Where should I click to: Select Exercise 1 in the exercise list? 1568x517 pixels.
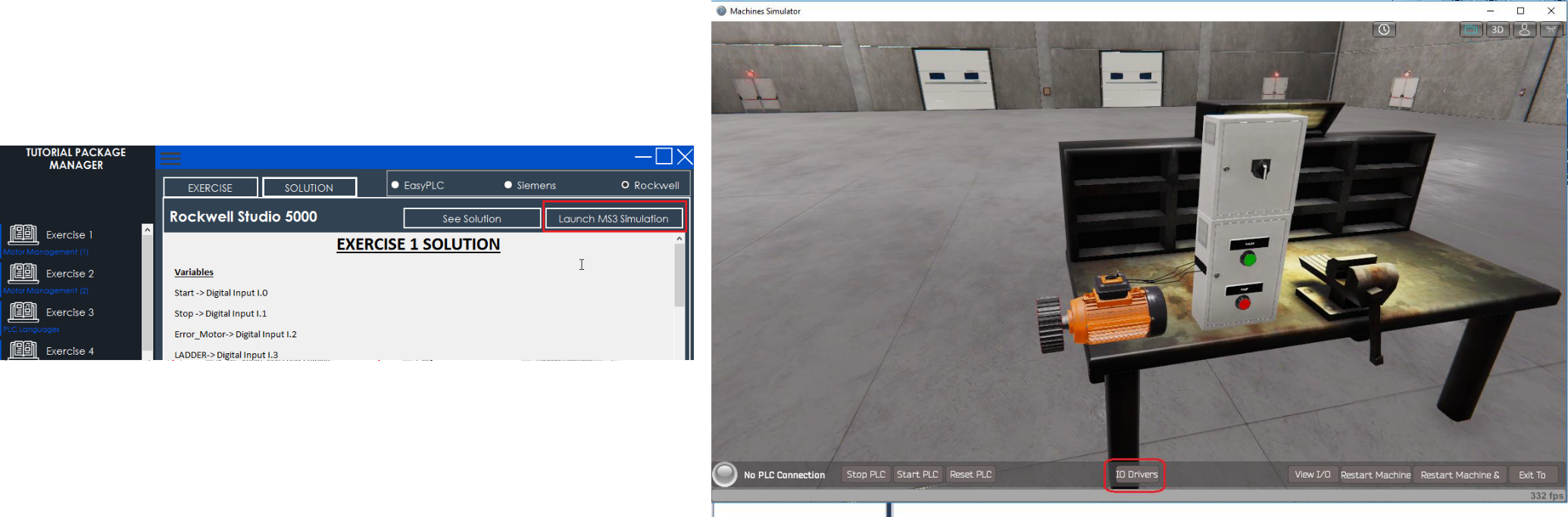coord(70,235)
